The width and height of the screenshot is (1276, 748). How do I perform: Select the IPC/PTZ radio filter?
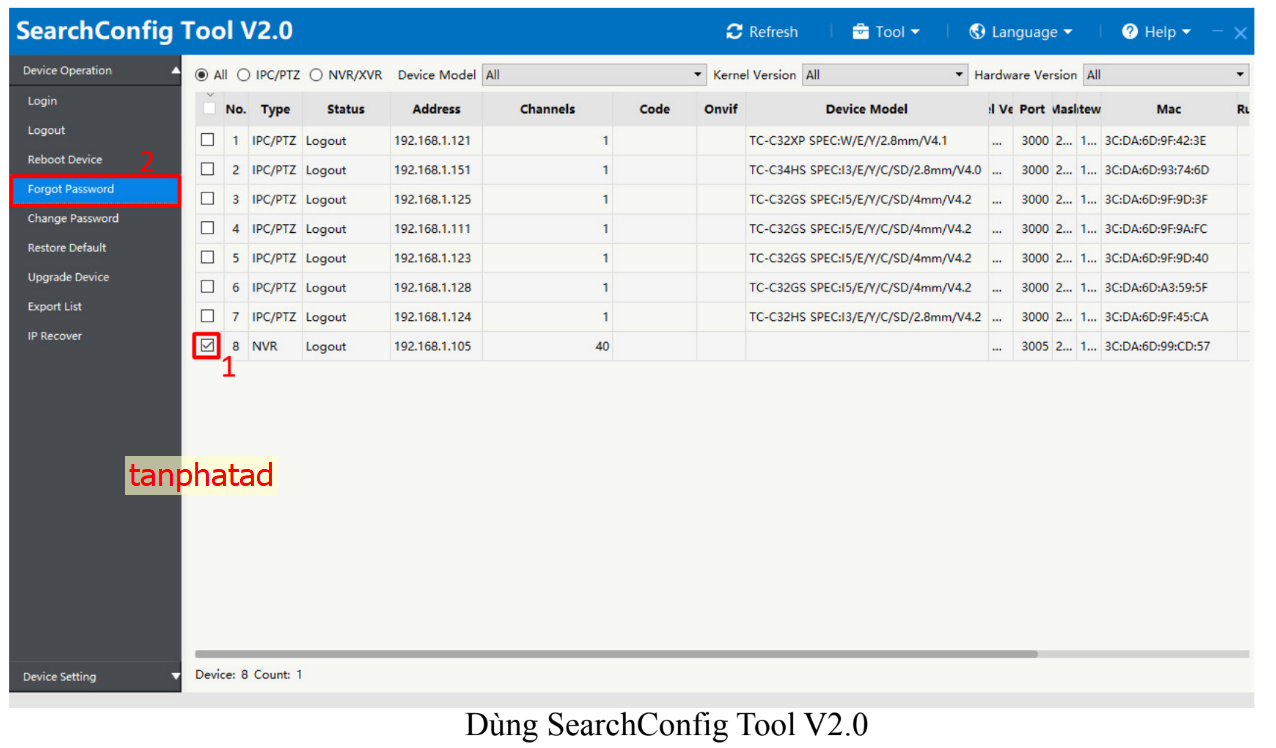[243, 75]
